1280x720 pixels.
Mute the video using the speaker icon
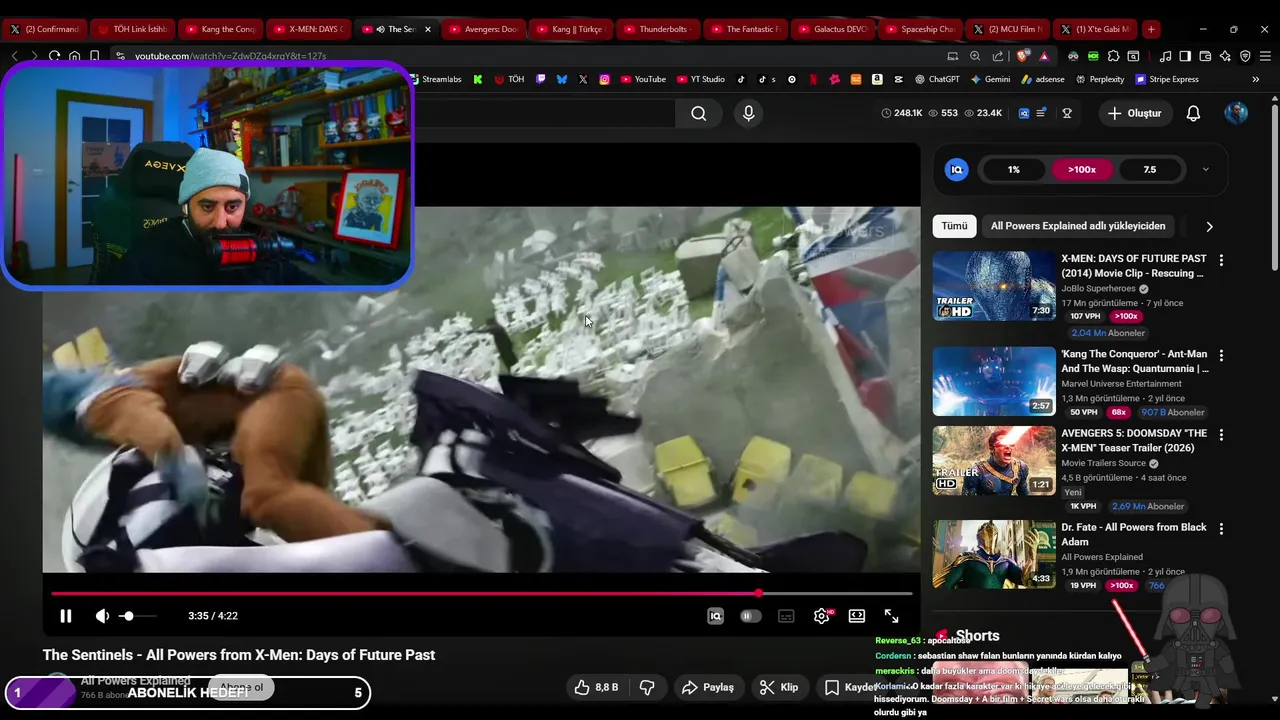point(102,616)
